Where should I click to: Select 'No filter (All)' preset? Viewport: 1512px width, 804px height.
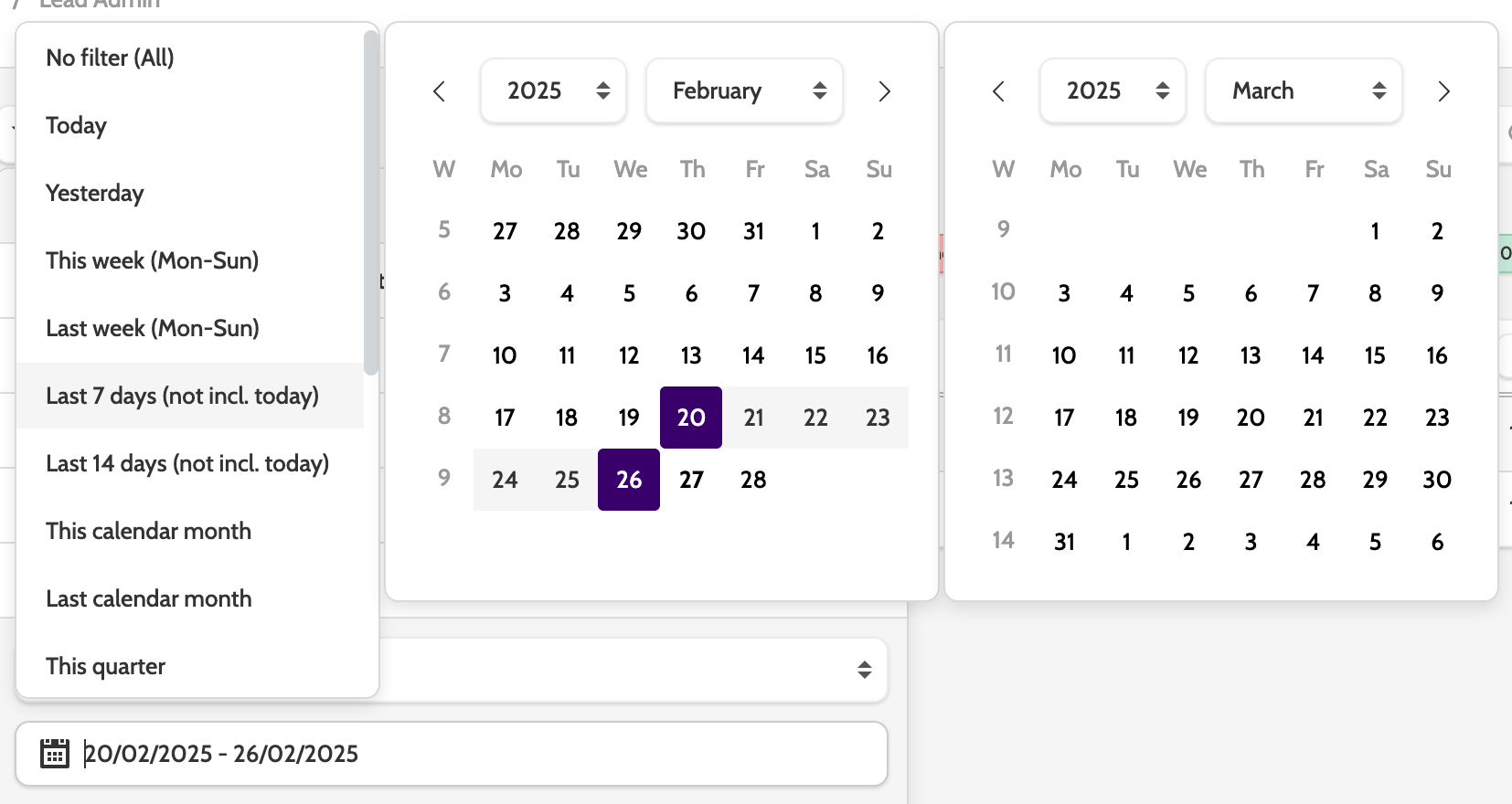point(110,58)
